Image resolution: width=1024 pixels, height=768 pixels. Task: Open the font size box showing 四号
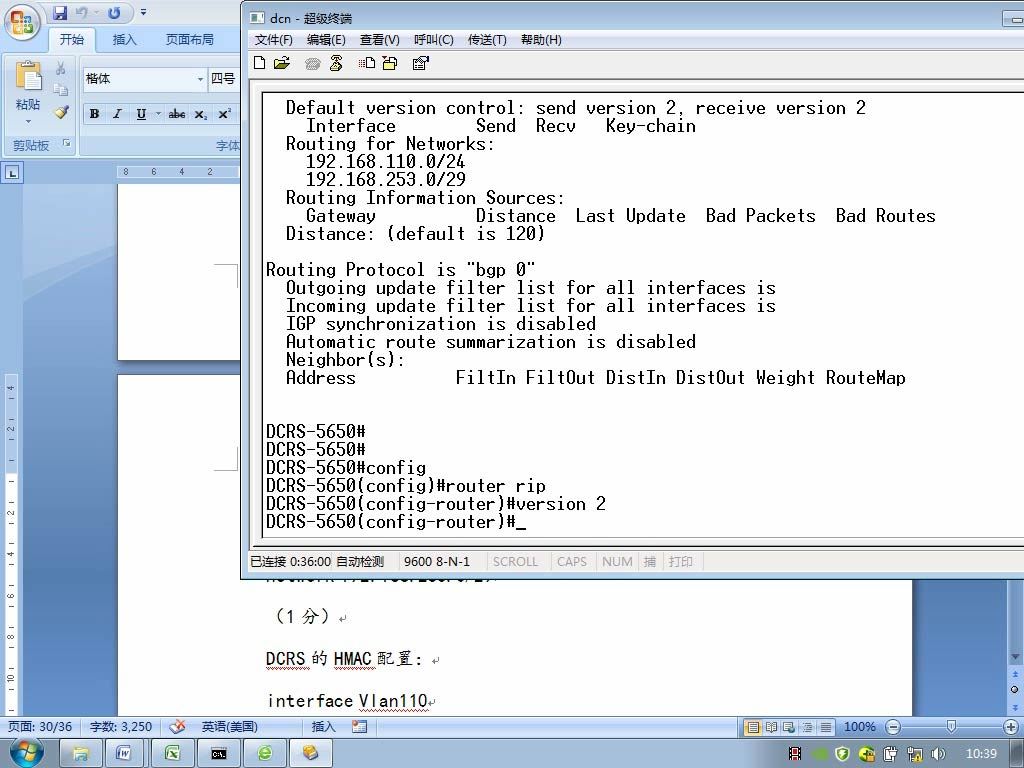(x=223, y=79)
